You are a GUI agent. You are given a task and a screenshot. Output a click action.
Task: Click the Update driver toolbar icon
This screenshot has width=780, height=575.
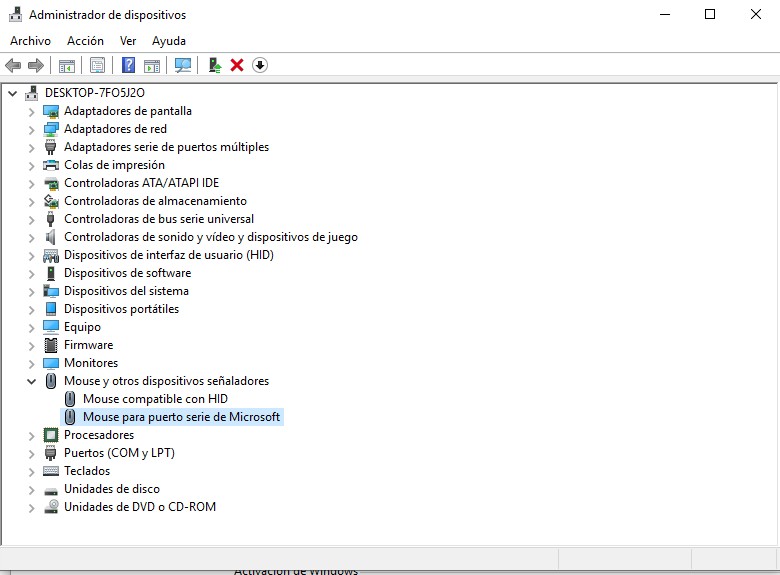pyautogui.click(x=214, y=65)
